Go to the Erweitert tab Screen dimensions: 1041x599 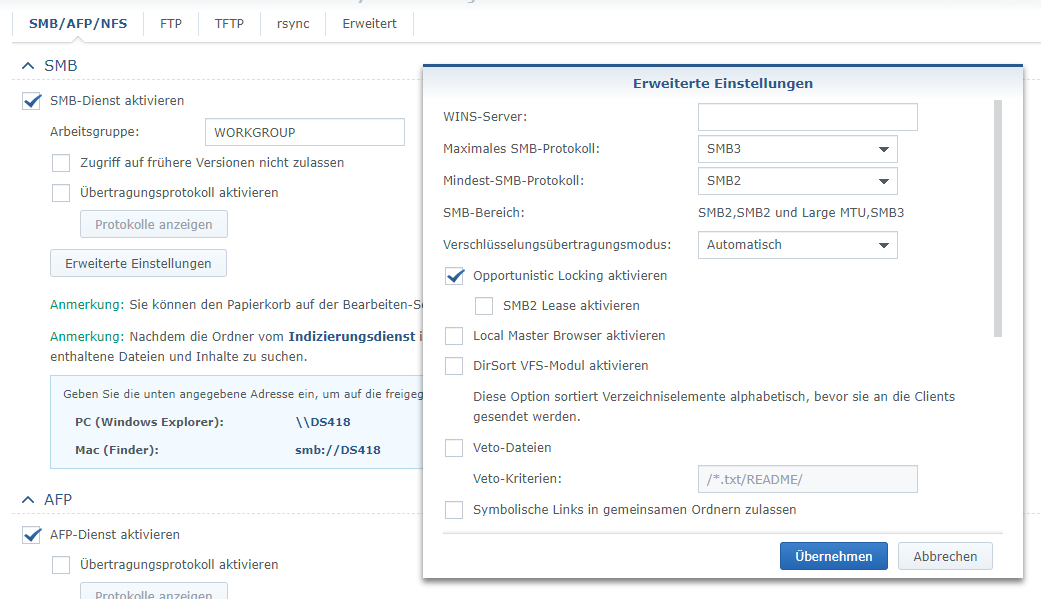click(369, 24)
